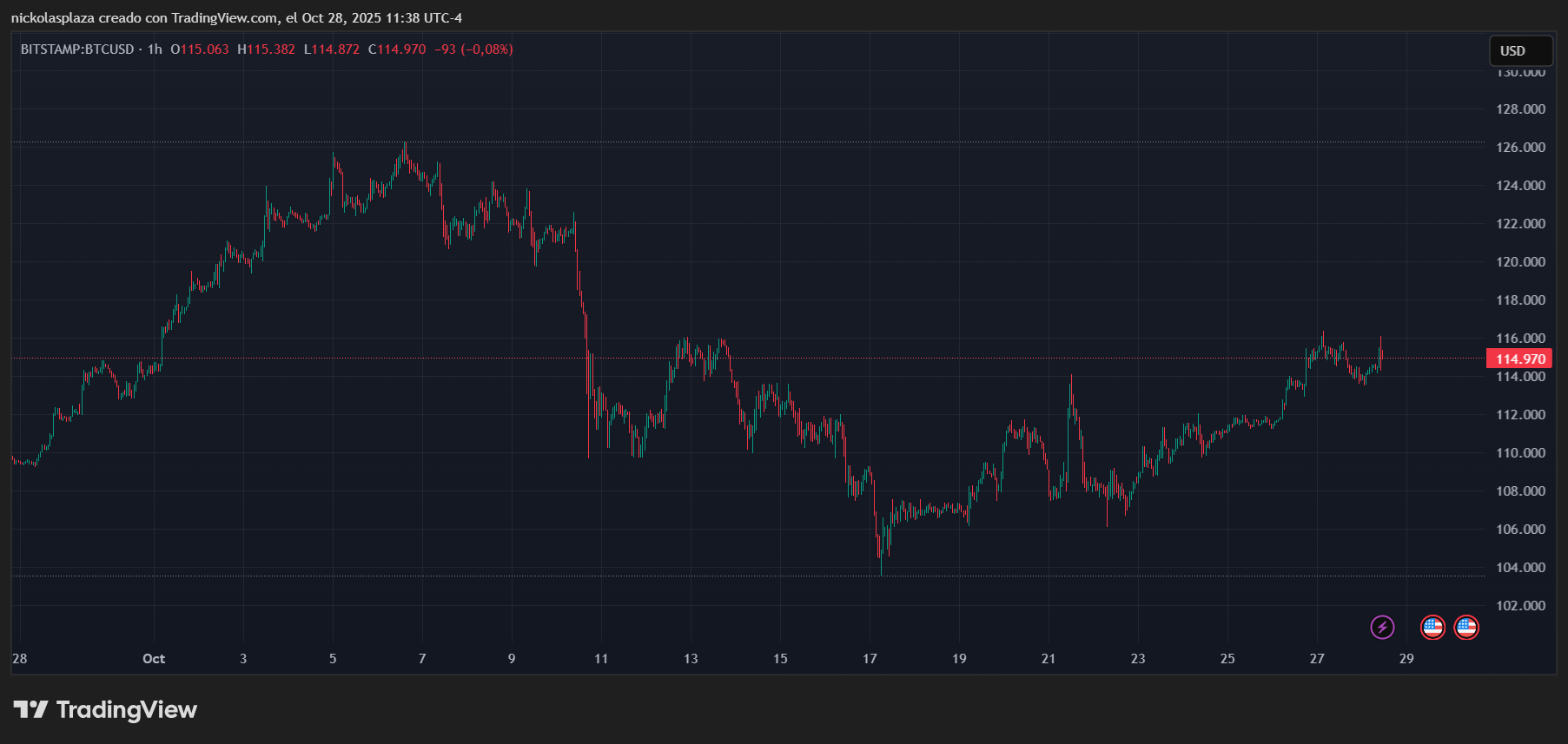
Task: Click the TradingView logo at bottom left
Action: 31,710
